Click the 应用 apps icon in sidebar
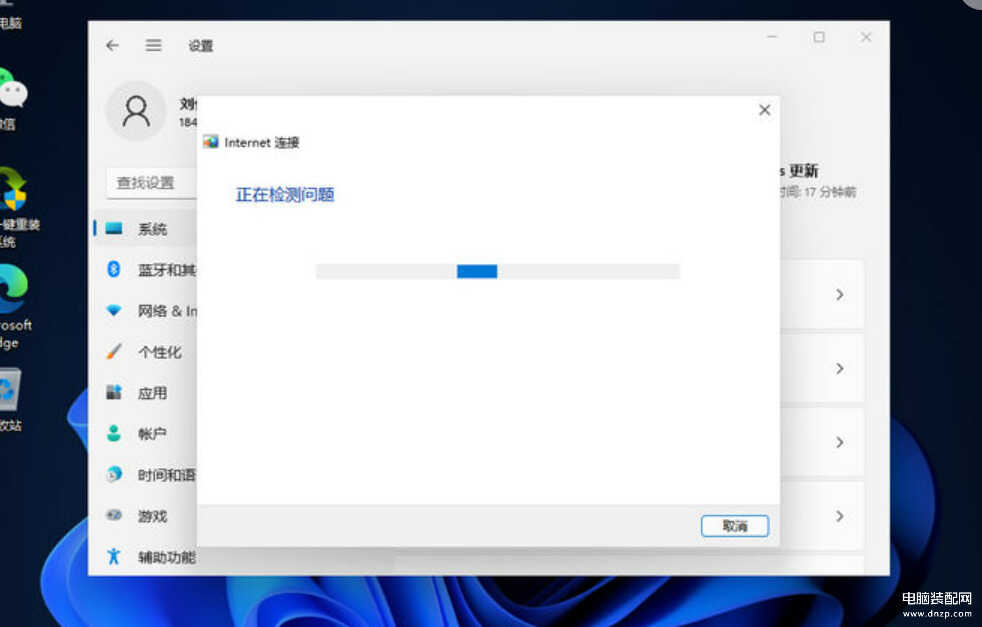982x627 pixels. click(x=114, y=392)
